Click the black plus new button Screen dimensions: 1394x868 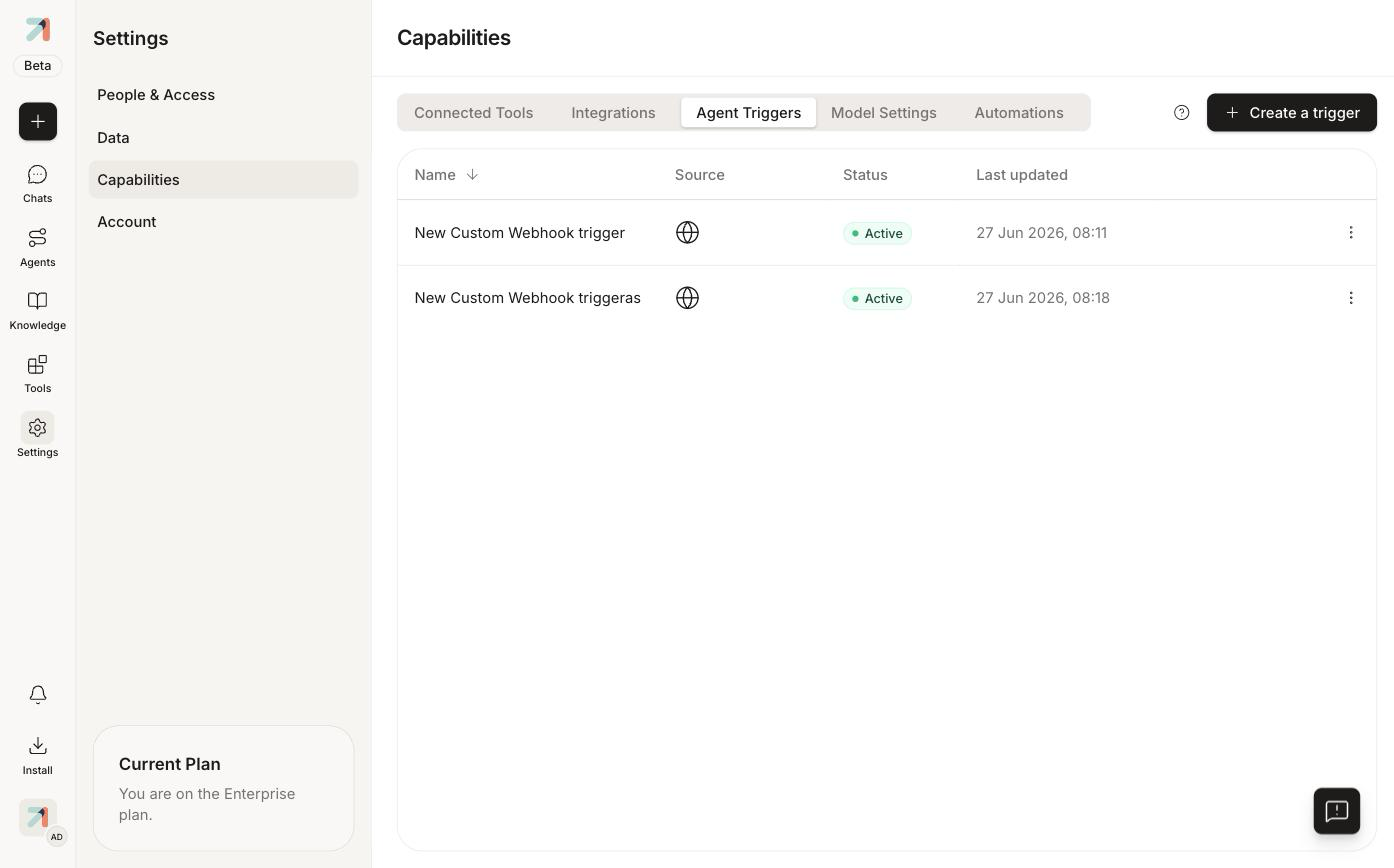(37, 121)
